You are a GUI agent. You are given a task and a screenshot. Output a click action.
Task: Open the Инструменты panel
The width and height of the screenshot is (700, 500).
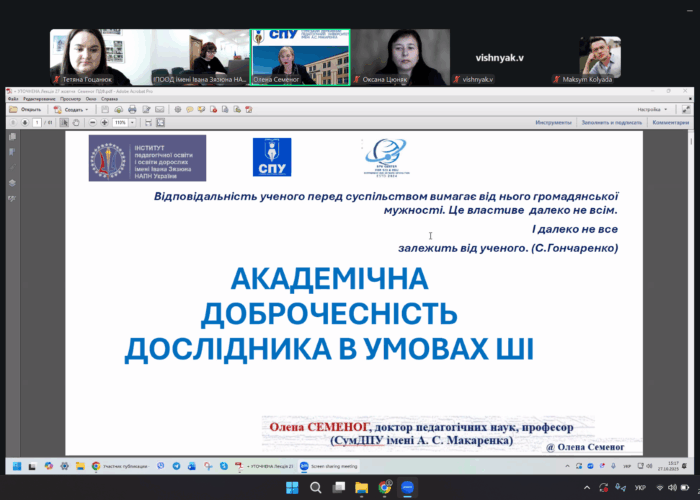553,122
